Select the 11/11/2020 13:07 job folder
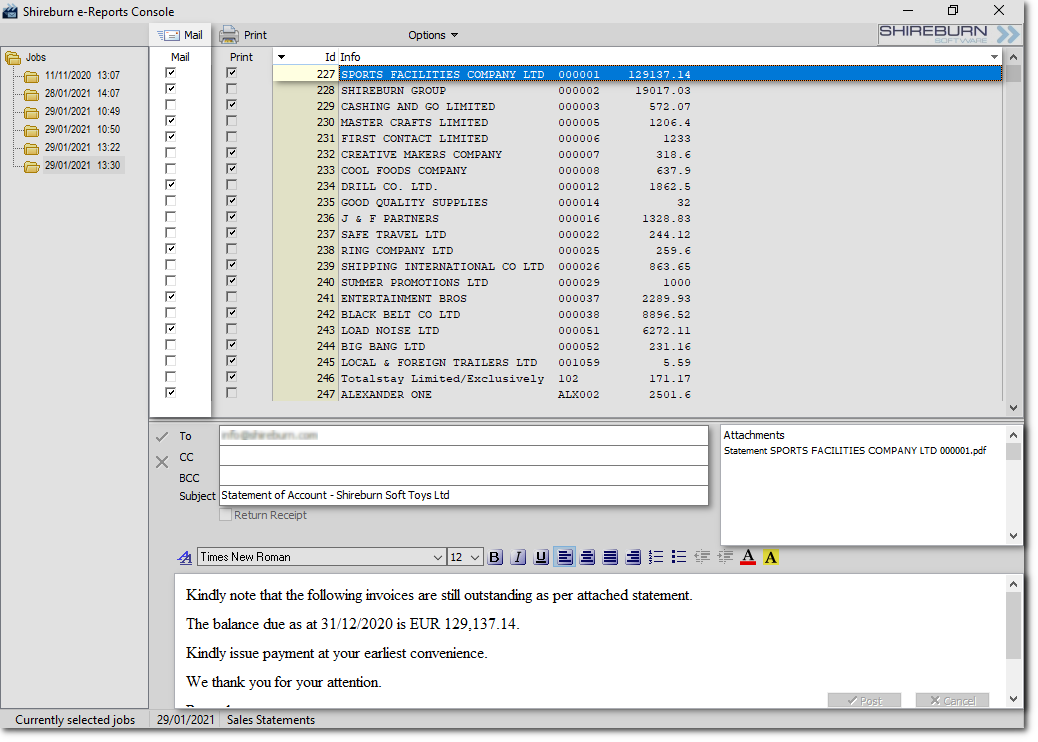 82,75
